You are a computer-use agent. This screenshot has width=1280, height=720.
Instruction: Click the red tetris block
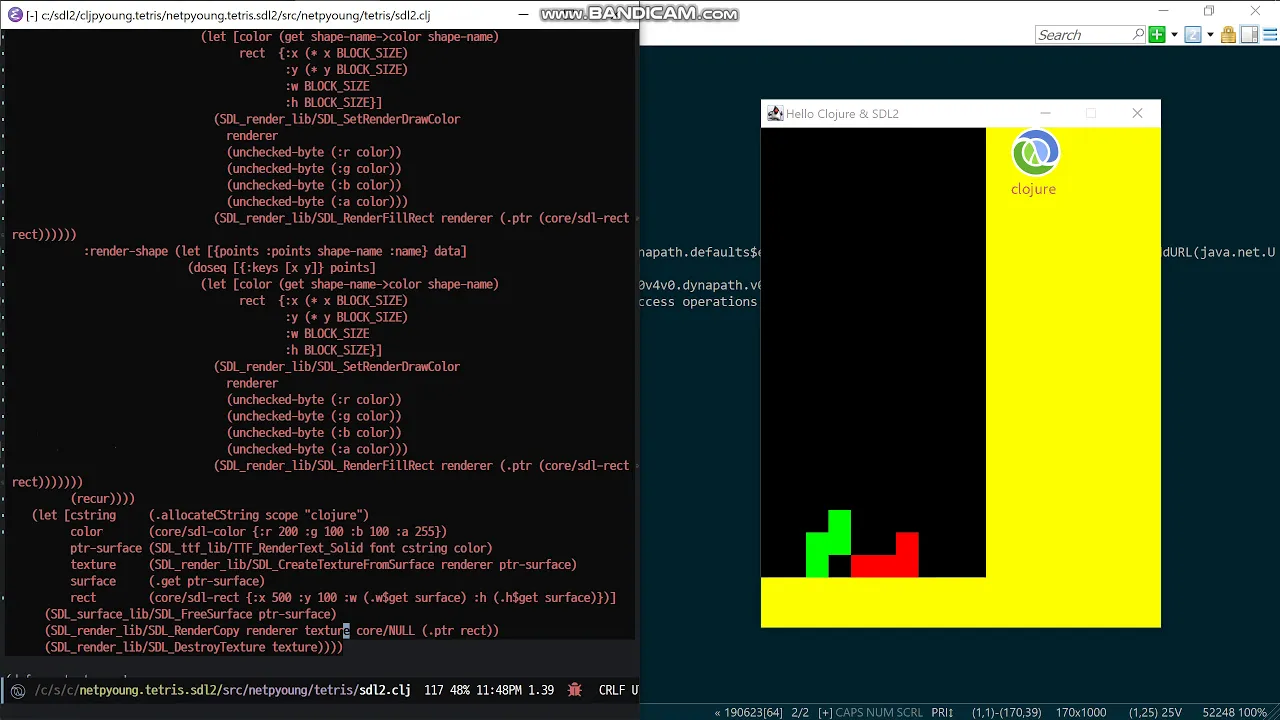pyautogui.click(x=885, y=556)
